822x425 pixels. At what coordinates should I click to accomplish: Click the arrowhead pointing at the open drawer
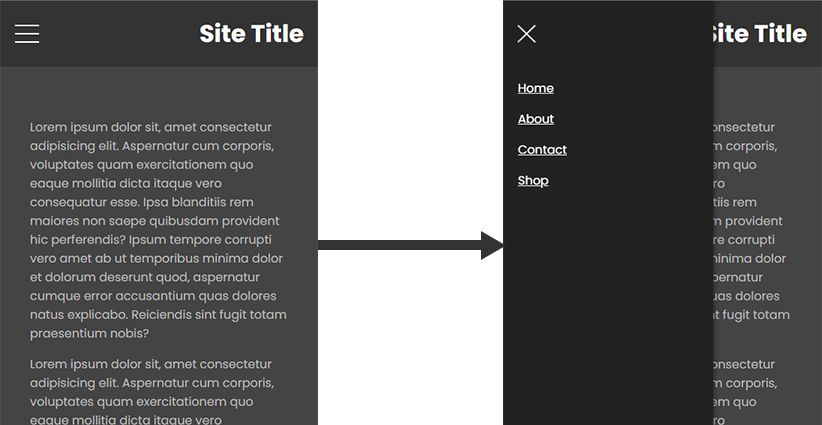[492, 245]
